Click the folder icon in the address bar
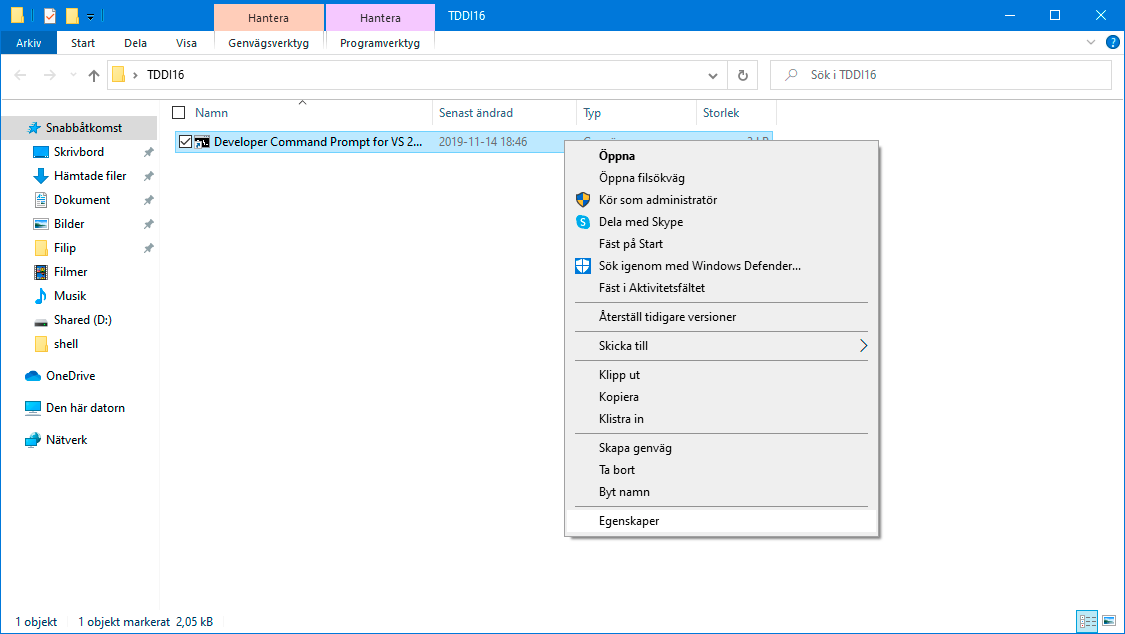Image resolution: width=1125 pixels, height=634 pixels. click(x=118, y=75)
